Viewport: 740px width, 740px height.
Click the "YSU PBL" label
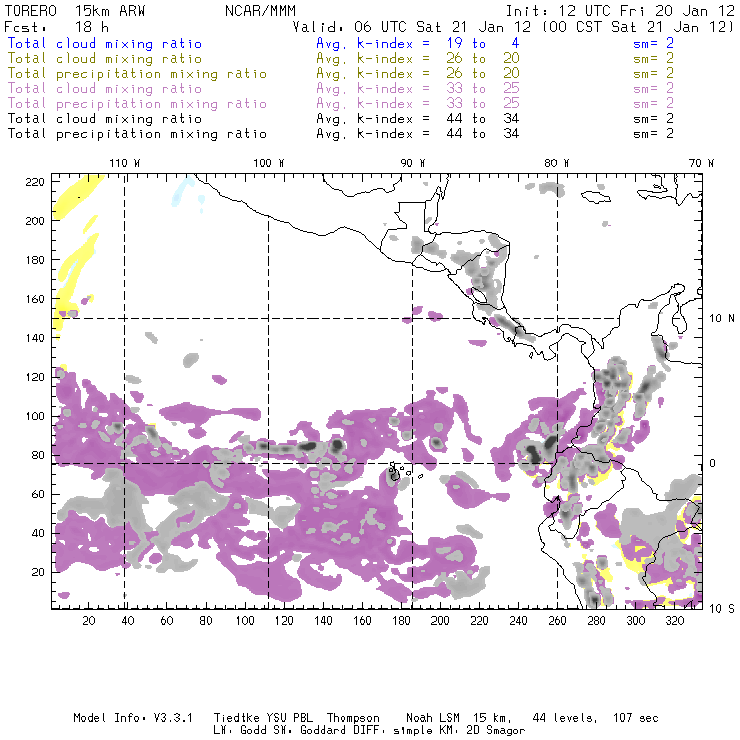coord(289,718)
